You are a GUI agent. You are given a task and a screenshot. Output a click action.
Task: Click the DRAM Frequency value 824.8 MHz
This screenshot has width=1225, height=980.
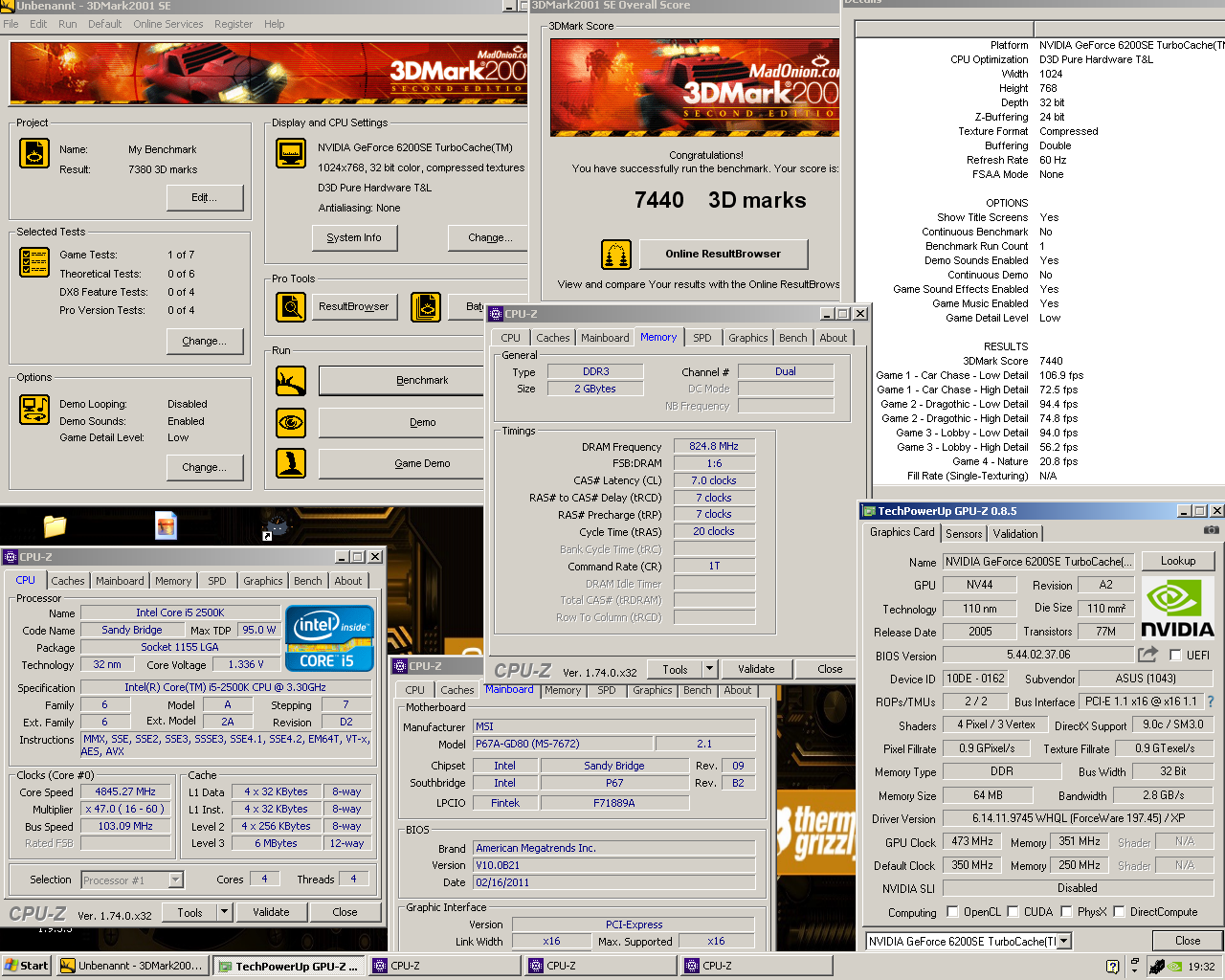(x=714, y=446)
